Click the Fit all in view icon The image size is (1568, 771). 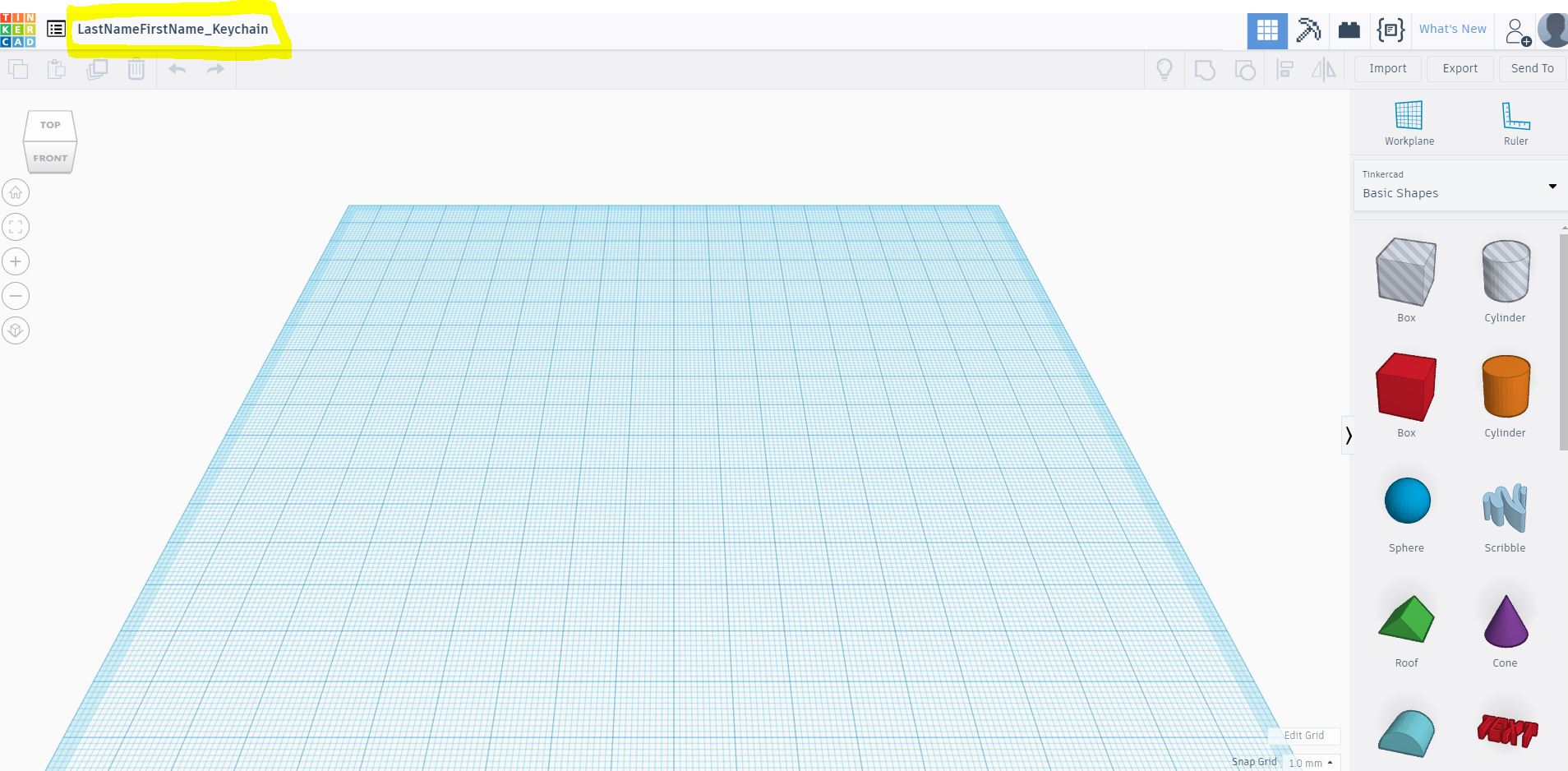[16, 227]
